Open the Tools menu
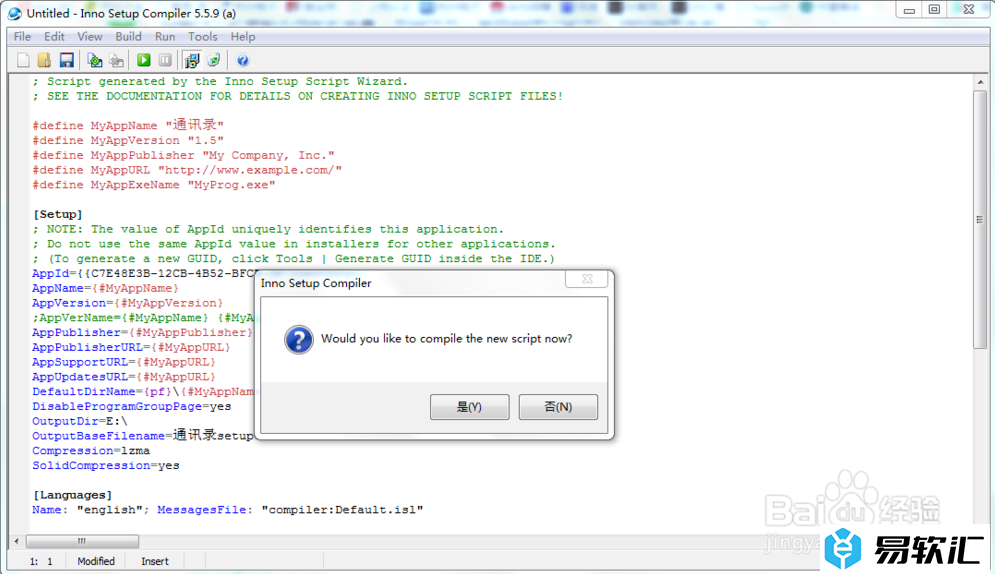The image size is (995, 574). tap(202, 37)
